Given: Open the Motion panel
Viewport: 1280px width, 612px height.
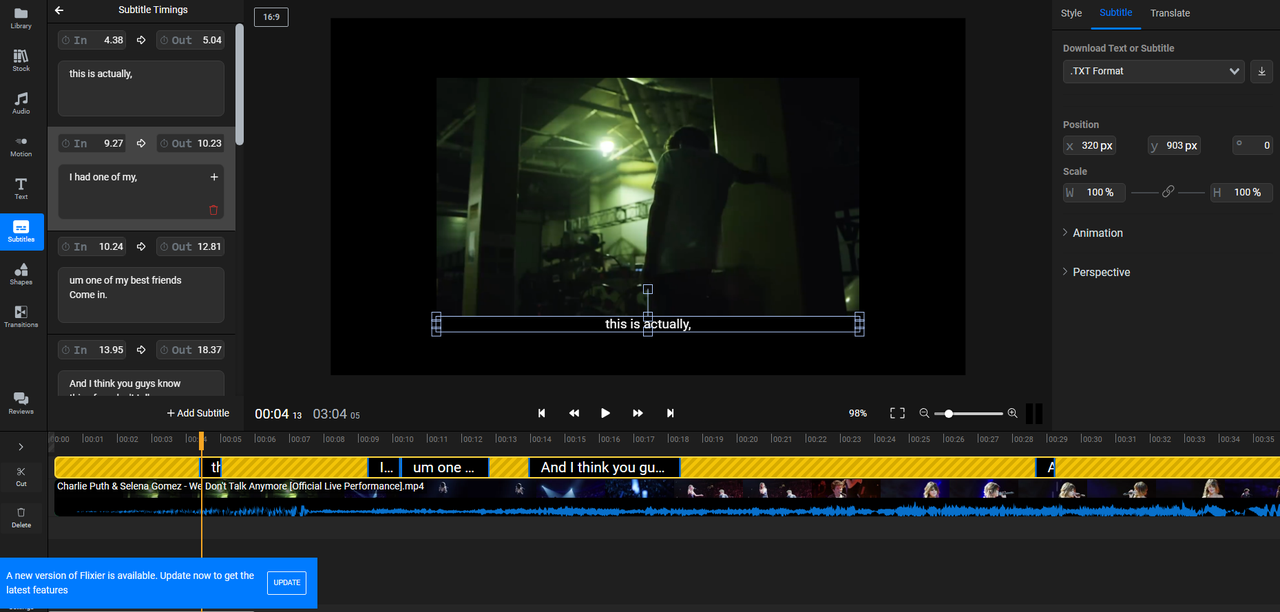Looking at the screenshot, I should point(21,146).
